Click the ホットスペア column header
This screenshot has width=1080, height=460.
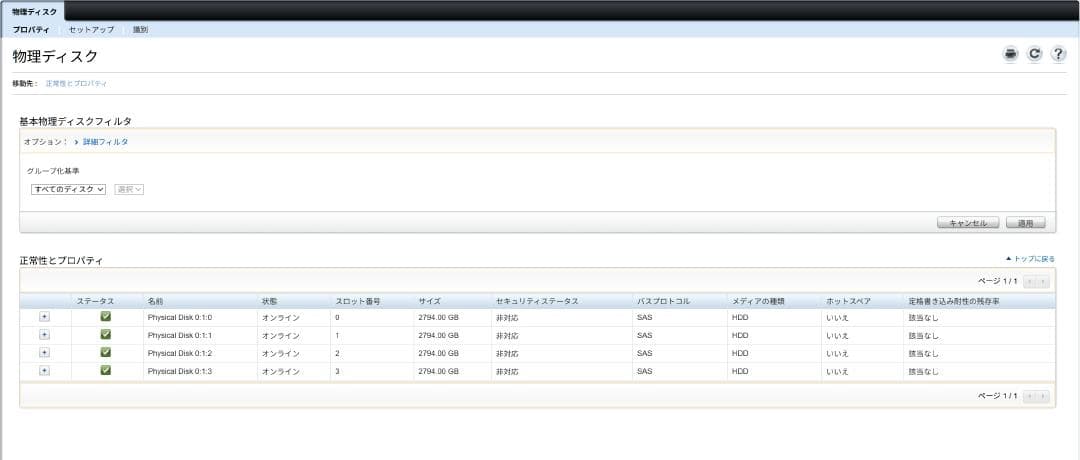[x=862, y=301]
